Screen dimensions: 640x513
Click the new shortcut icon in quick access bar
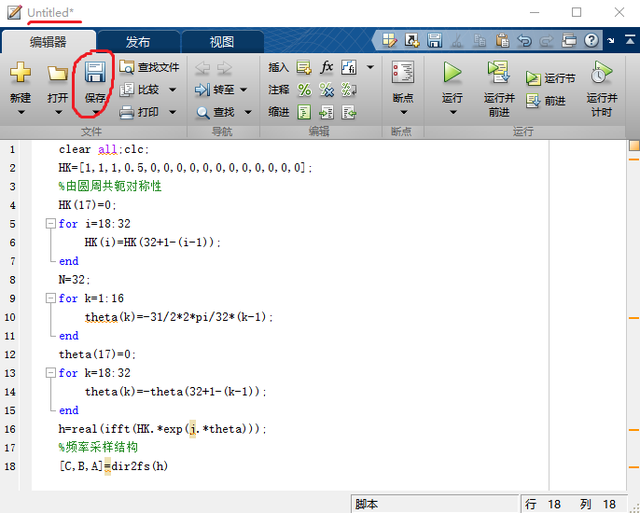coord(412,40)
